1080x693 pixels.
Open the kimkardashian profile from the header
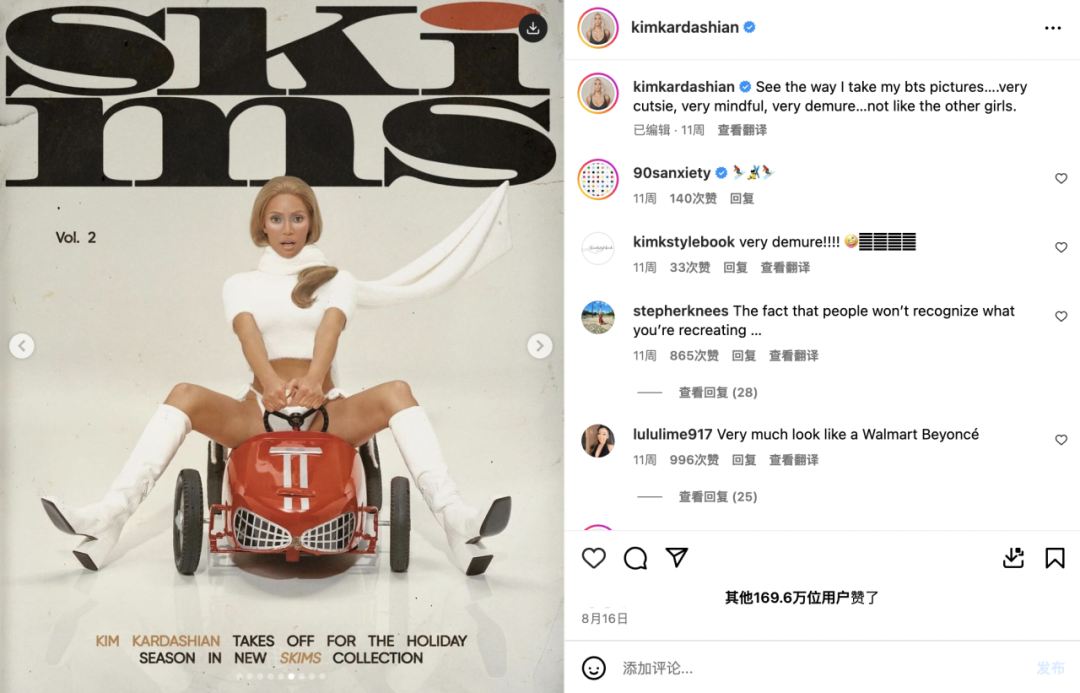tap(685, 28)
